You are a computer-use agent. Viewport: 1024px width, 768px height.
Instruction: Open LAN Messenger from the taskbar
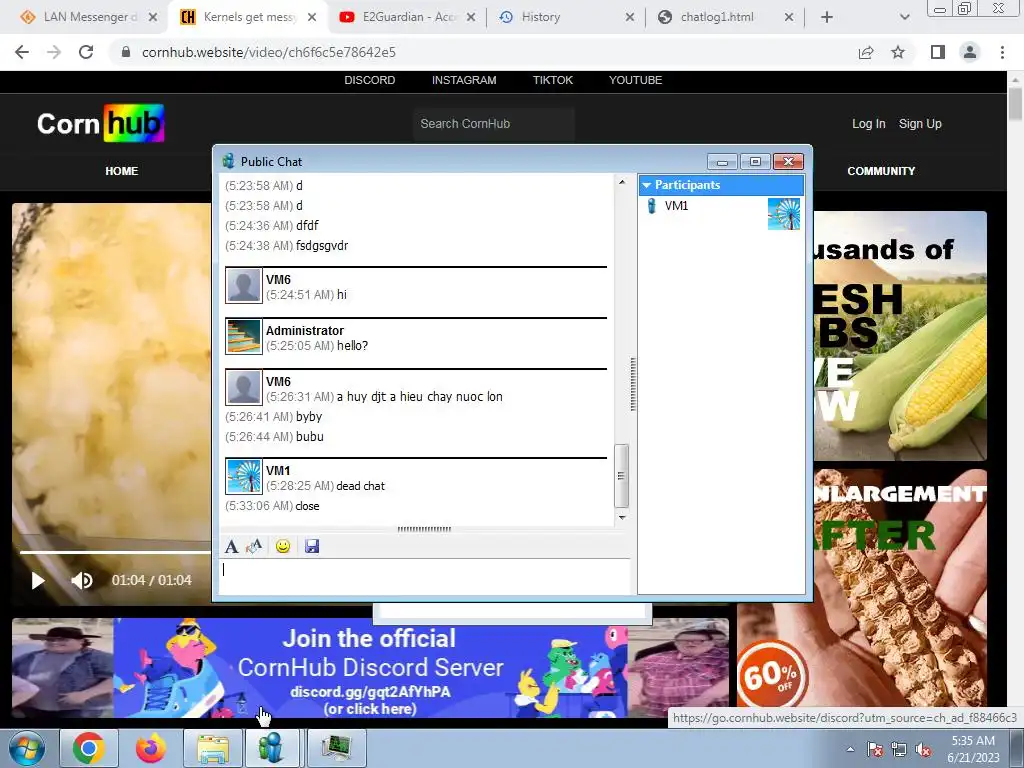272,748
